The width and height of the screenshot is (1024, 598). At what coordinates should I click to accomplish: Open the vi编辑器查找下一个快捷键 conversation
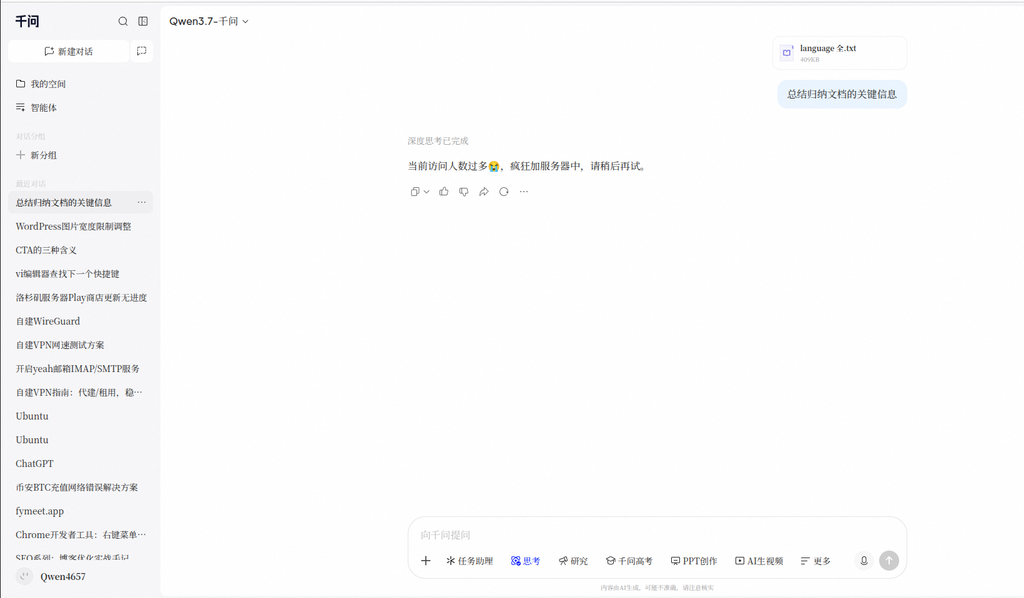pos(80,274)
